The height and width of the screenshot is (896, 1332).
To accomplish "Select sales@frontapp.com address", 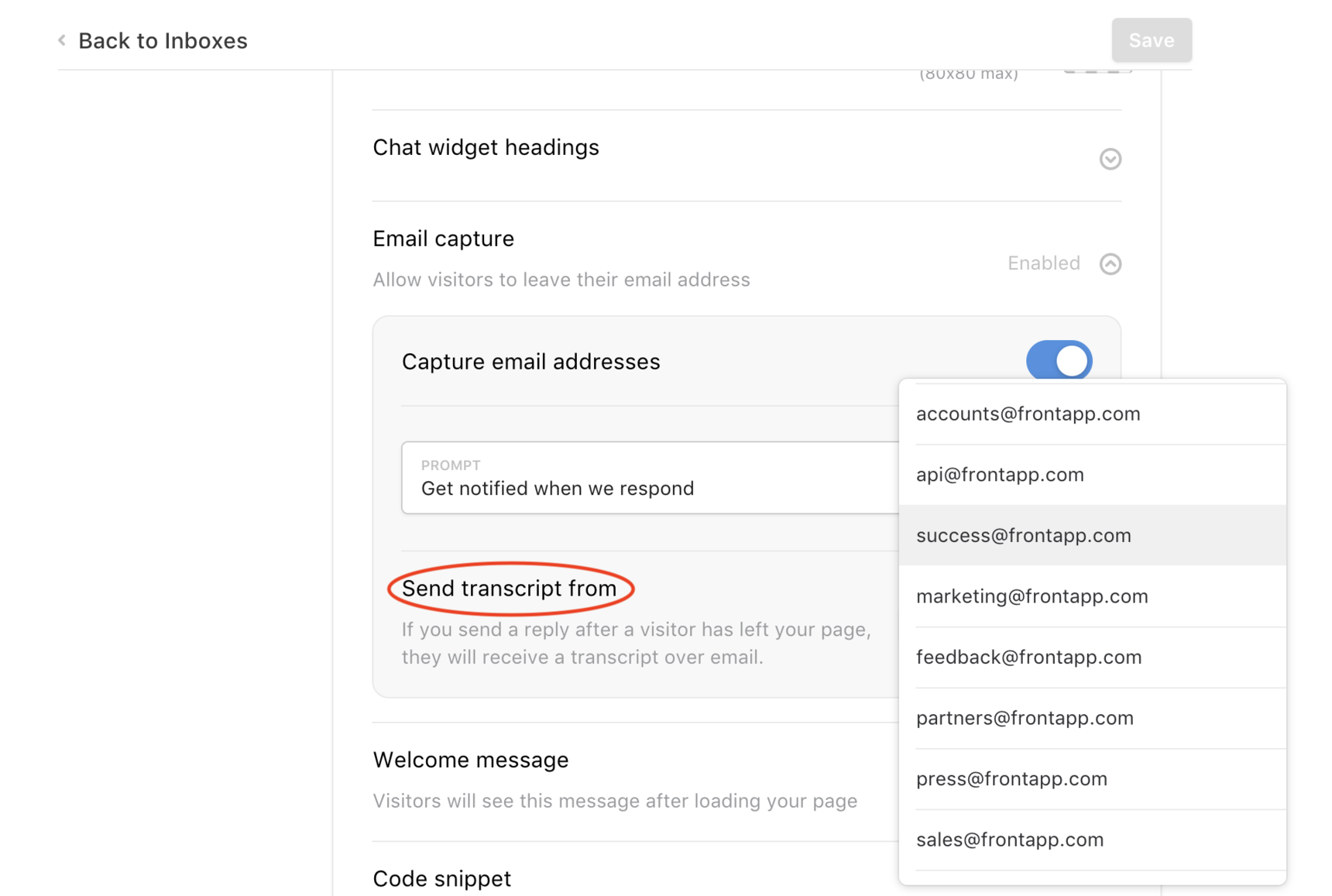I will [x=1093, y=839].
